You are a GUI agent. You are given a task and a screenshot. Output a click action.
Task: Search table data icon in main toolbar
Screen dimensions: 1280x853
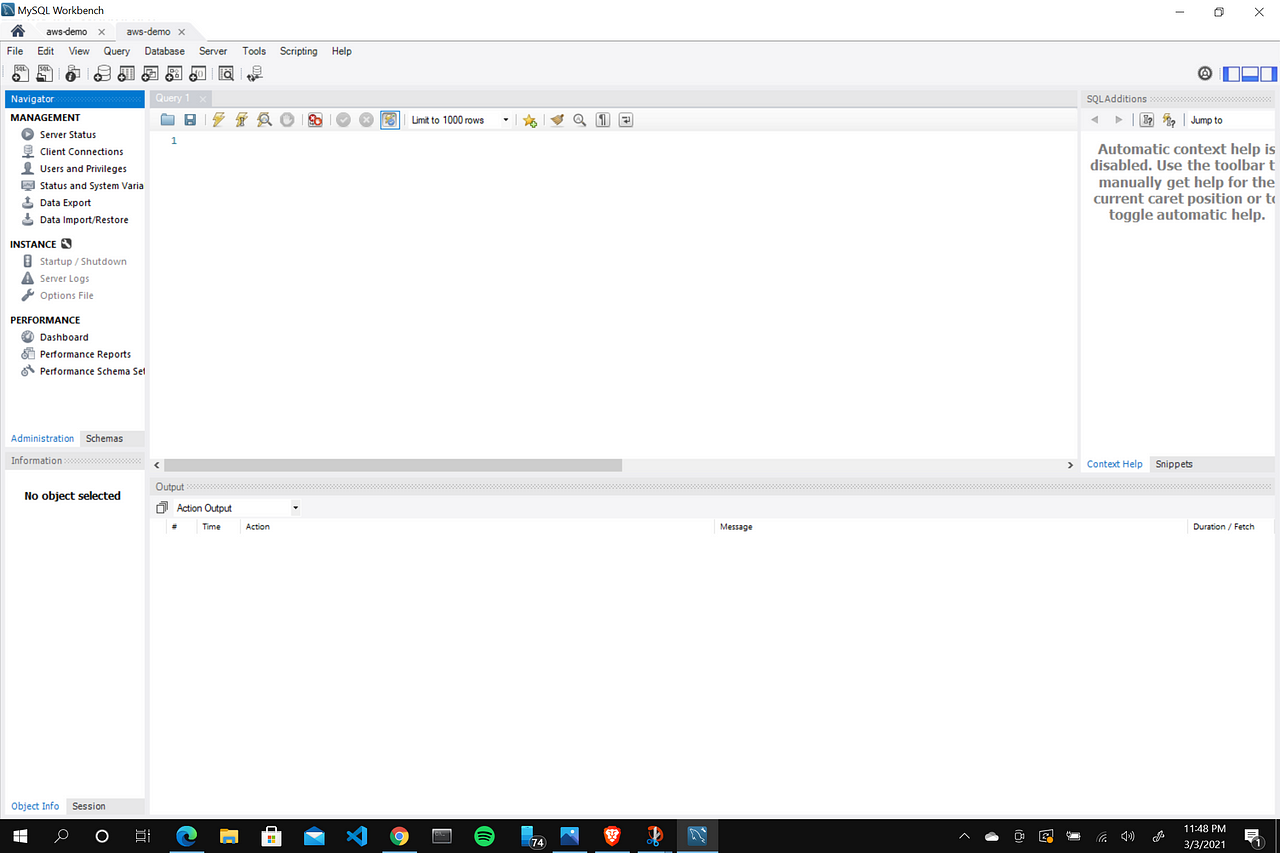[x=226, y=73]
